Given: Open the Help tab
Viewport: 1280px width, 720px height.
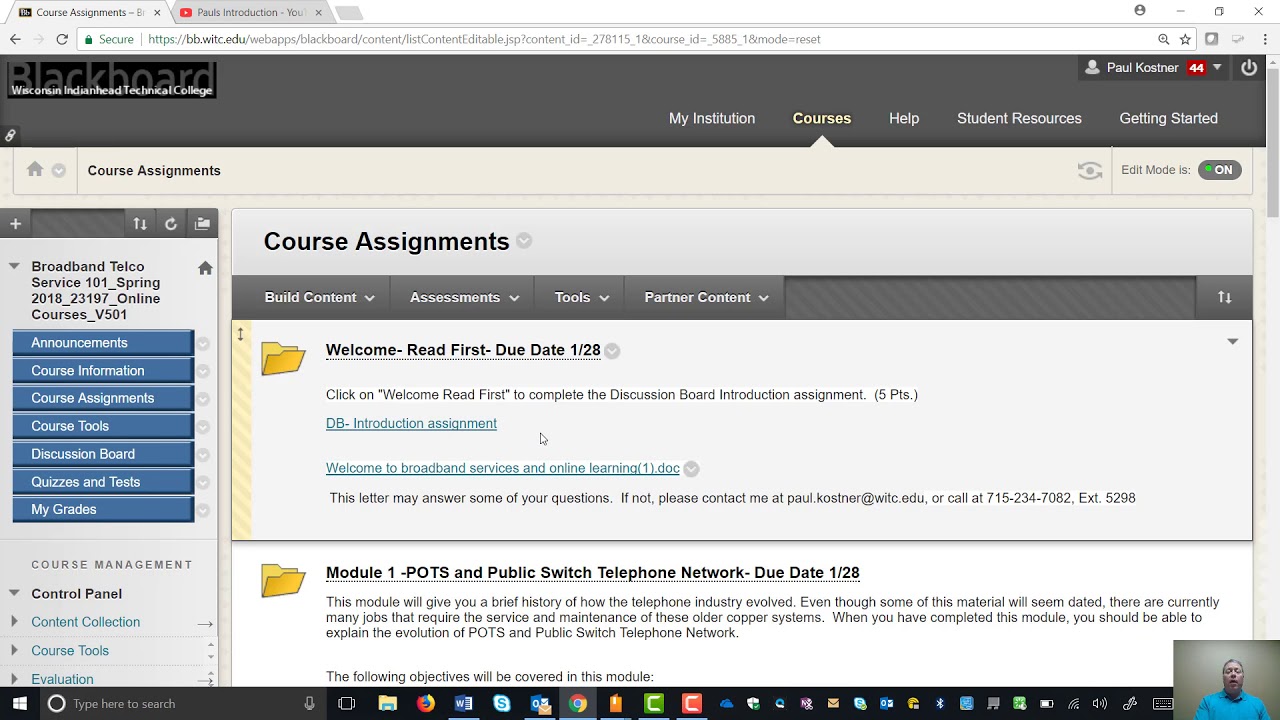Looking at the screenshot, I should pos(904,118).
